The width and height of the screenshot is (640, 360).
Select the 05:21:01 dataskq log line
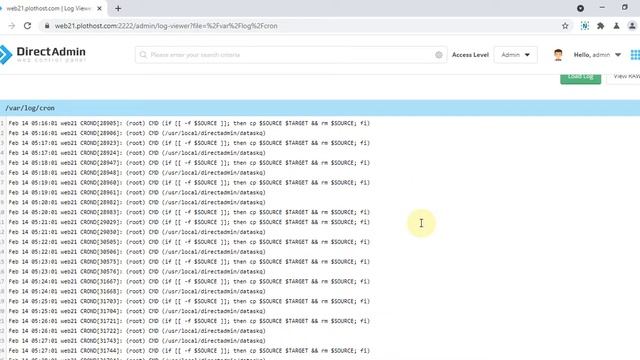pos(137,232)
